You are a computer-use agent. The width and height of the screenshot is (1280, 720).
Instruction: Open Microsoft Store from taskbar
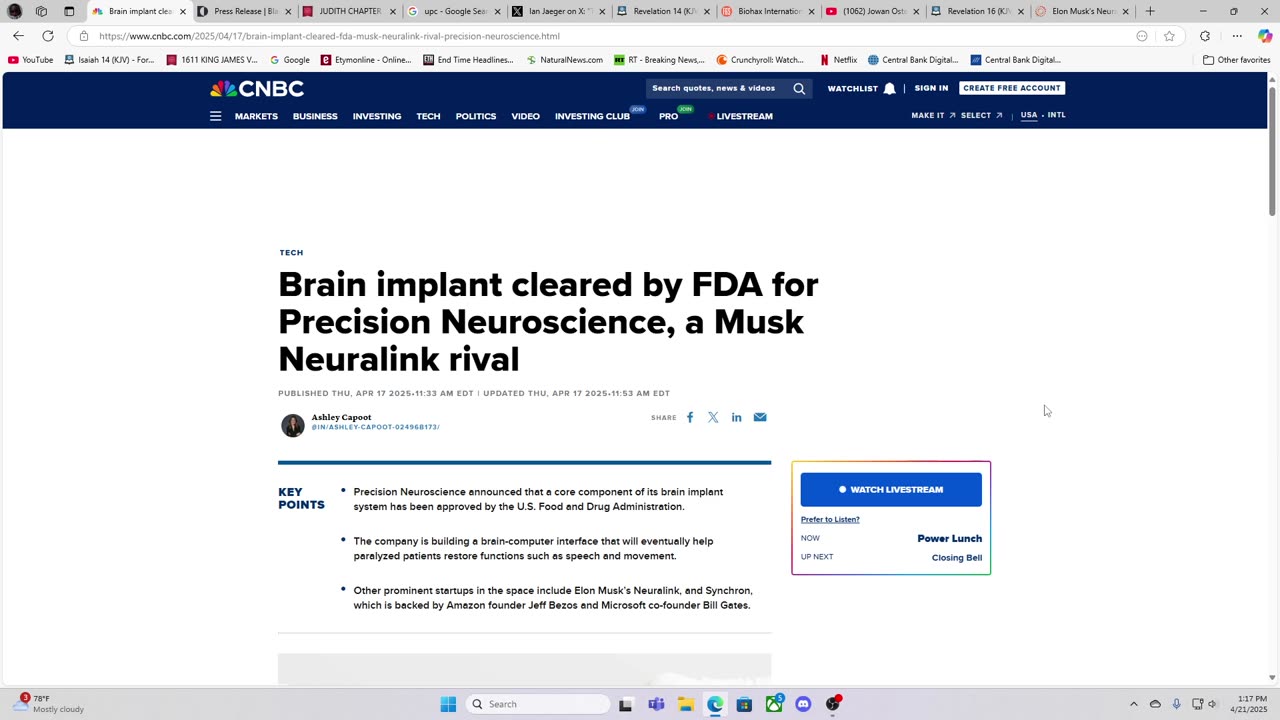744,704
